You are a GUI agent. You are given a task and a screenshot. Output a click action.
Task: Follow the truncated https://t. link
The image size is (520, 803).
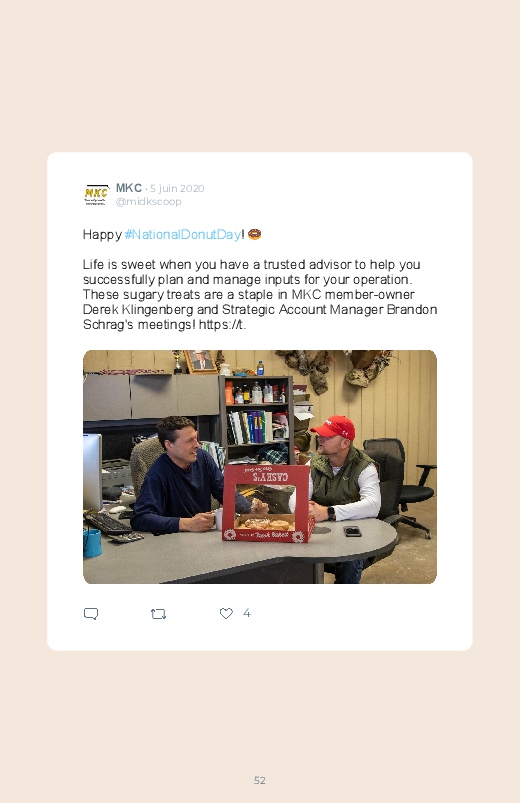222,325
